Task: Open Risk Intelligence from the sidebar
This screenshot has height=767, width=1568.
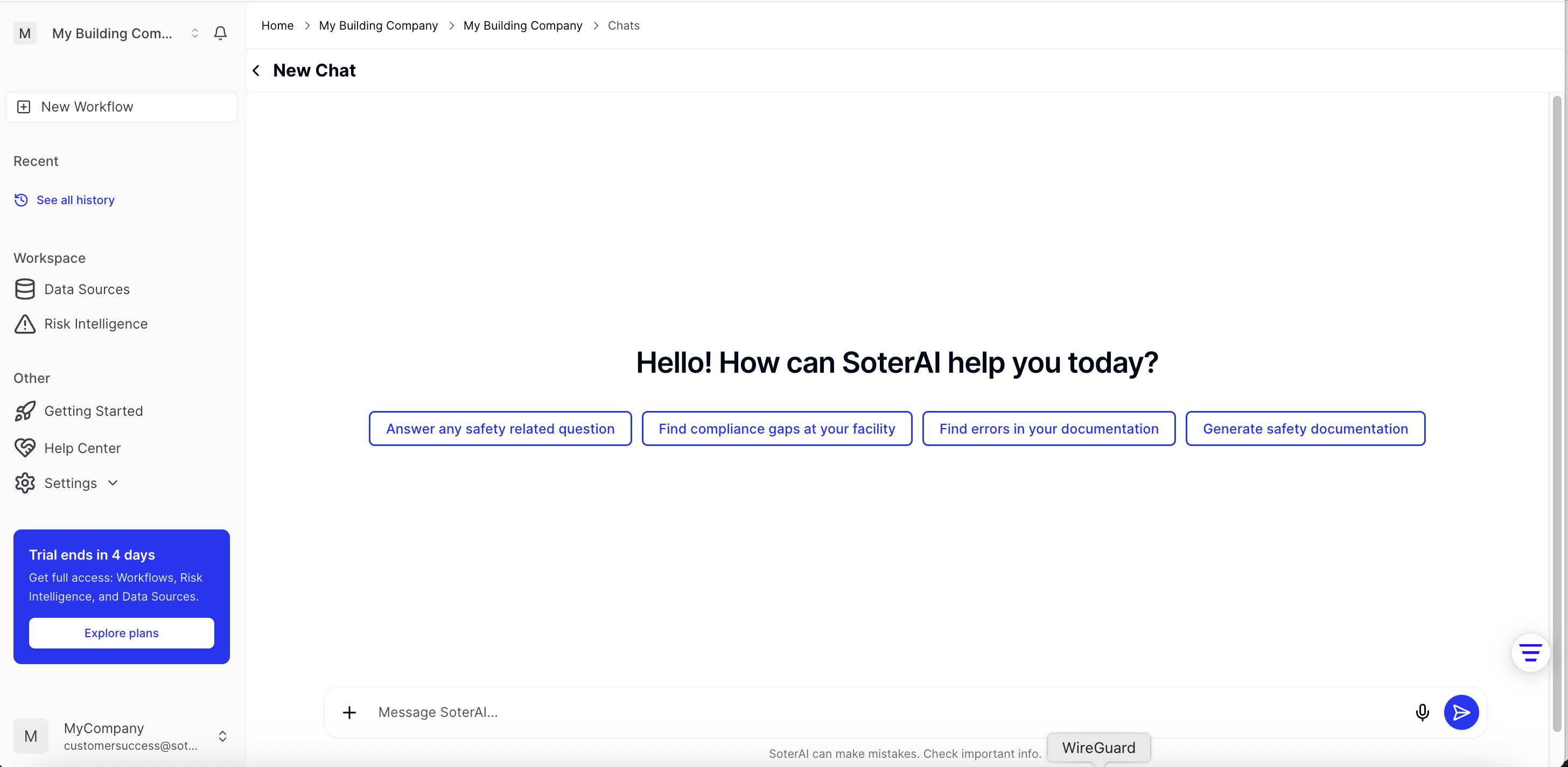Action: coord(95,324)
